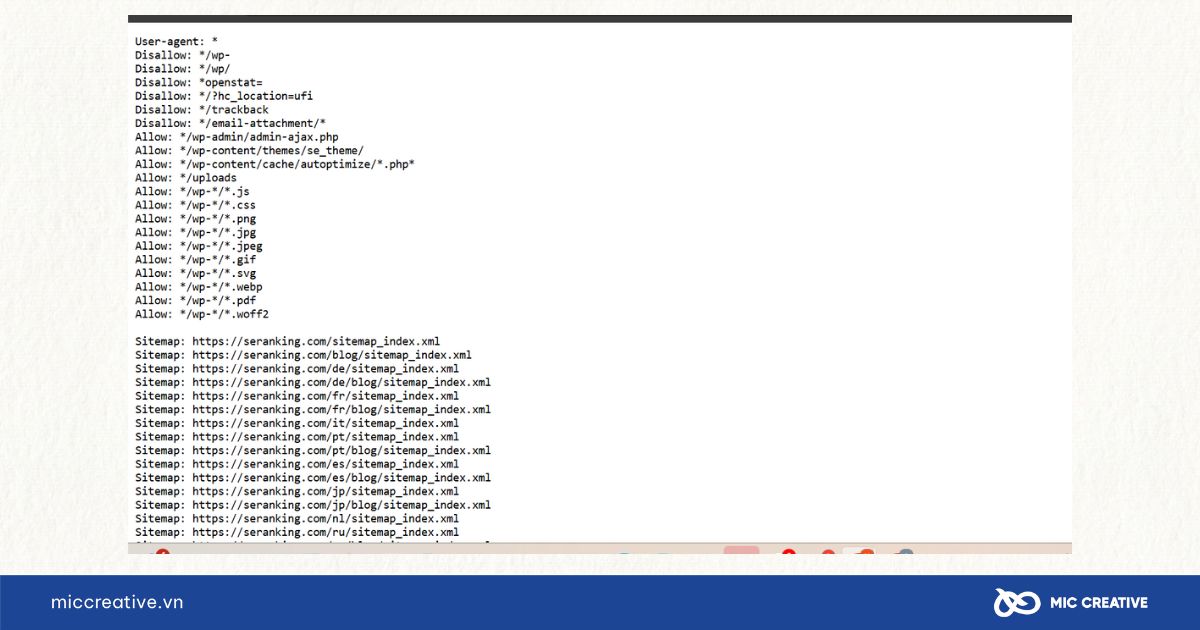This screenshot has height=630, width=1200.
Task: Click the seranking.com/it/sitemap_index.xml sitemap line
Action: (x=297, y=423)
